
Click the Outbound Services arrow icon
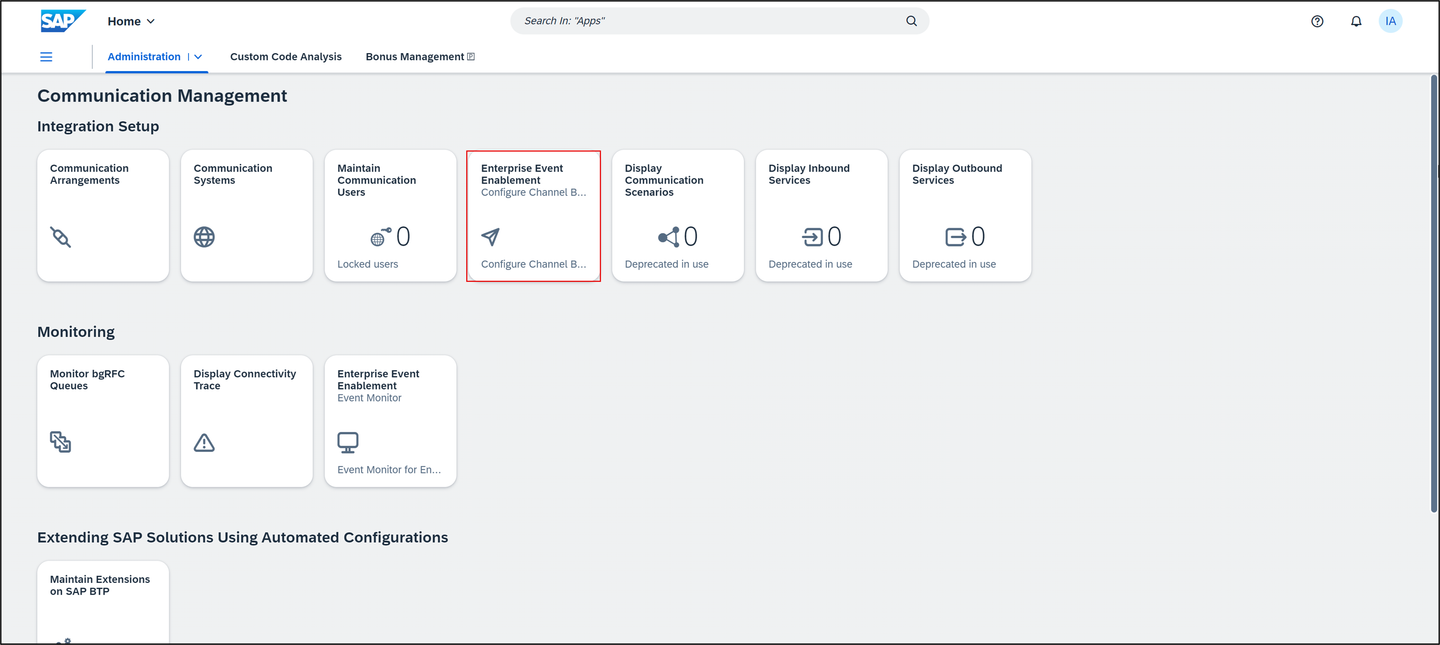[x=957, y=237]
